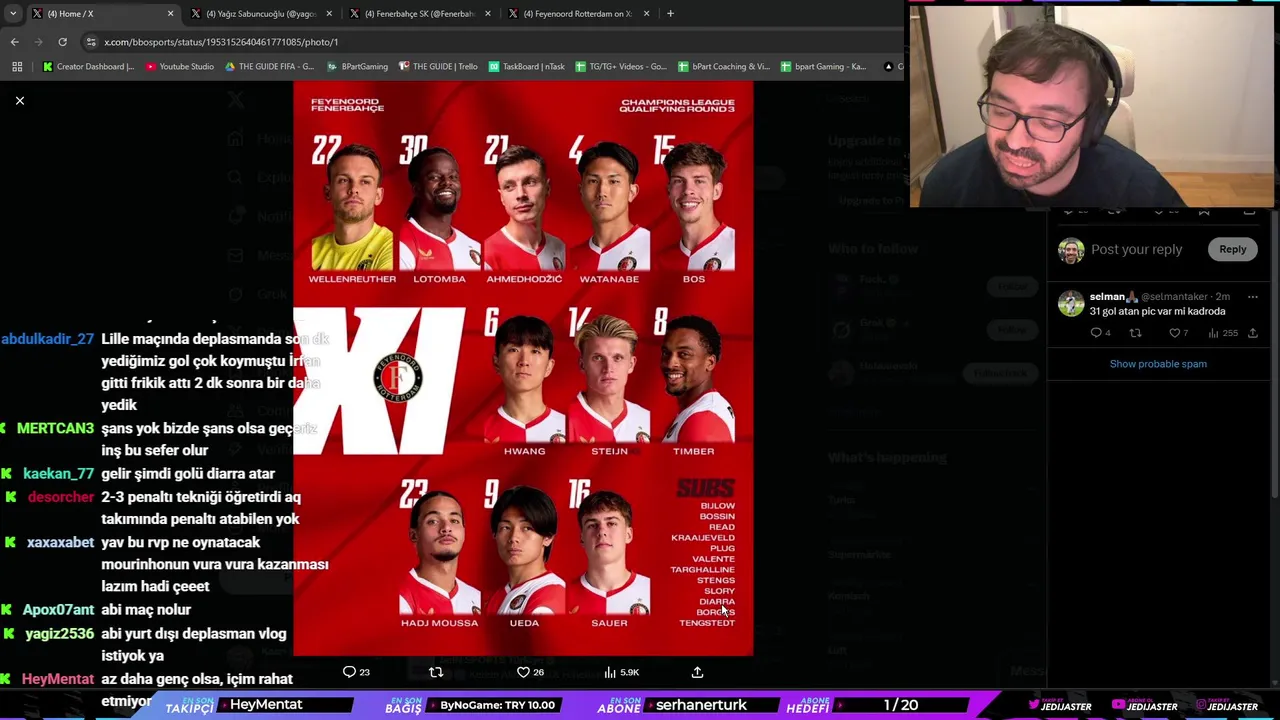Screen dimensions: 1280x720
Task: Share selman's comment with the share icon
Action: (1252, 333)
